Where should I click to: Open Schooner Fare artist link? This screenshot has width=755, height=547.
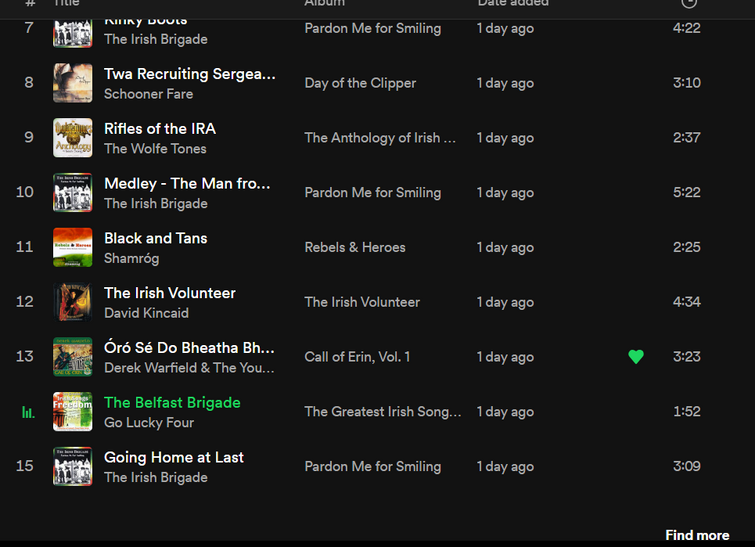coord(148,94)
